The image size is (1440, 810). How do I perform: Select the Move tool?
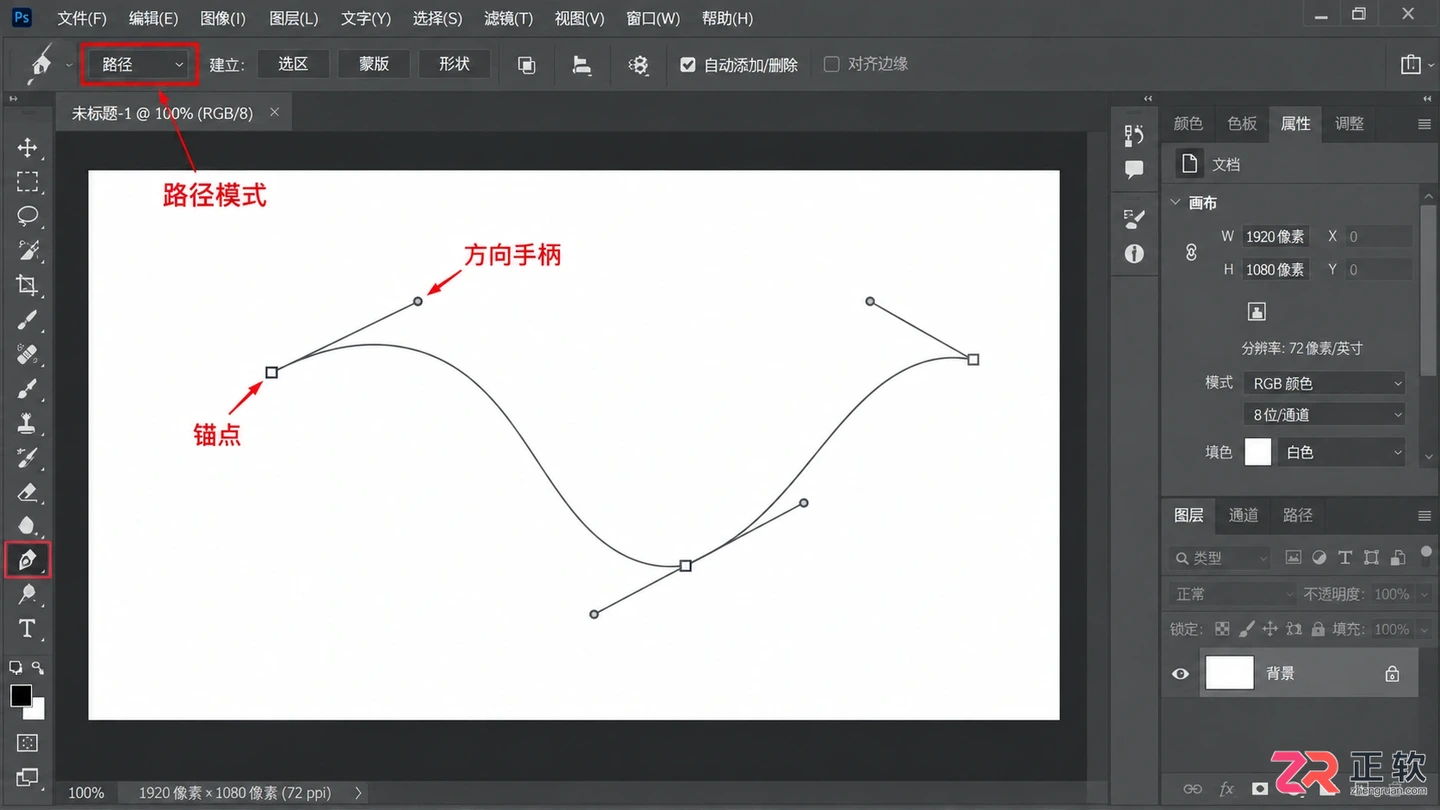coord(27,148)
